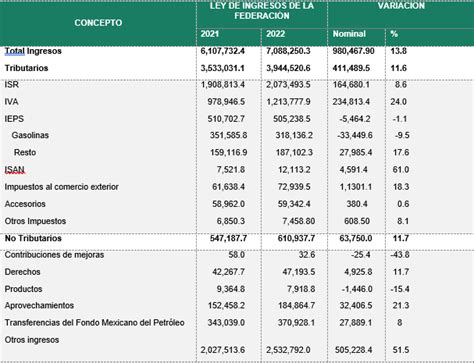The image size is (474, 363).
Task: Select the IVA 2021 value 978,946.5
Action: tap(226, 102)
